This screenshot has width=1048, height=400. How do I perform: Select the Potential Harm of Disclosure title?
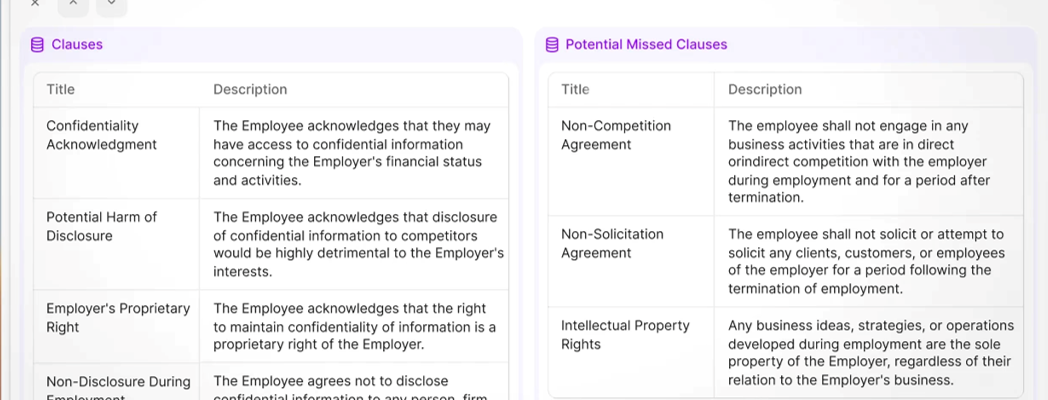point(101,226)
